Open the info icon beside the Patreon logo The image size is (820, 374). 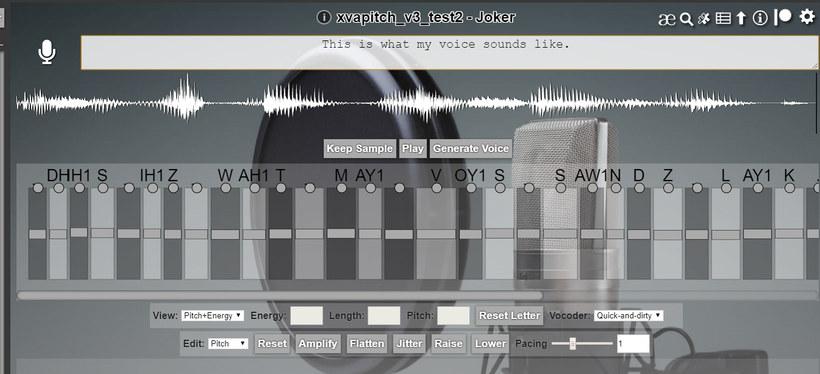click(759, 18)
